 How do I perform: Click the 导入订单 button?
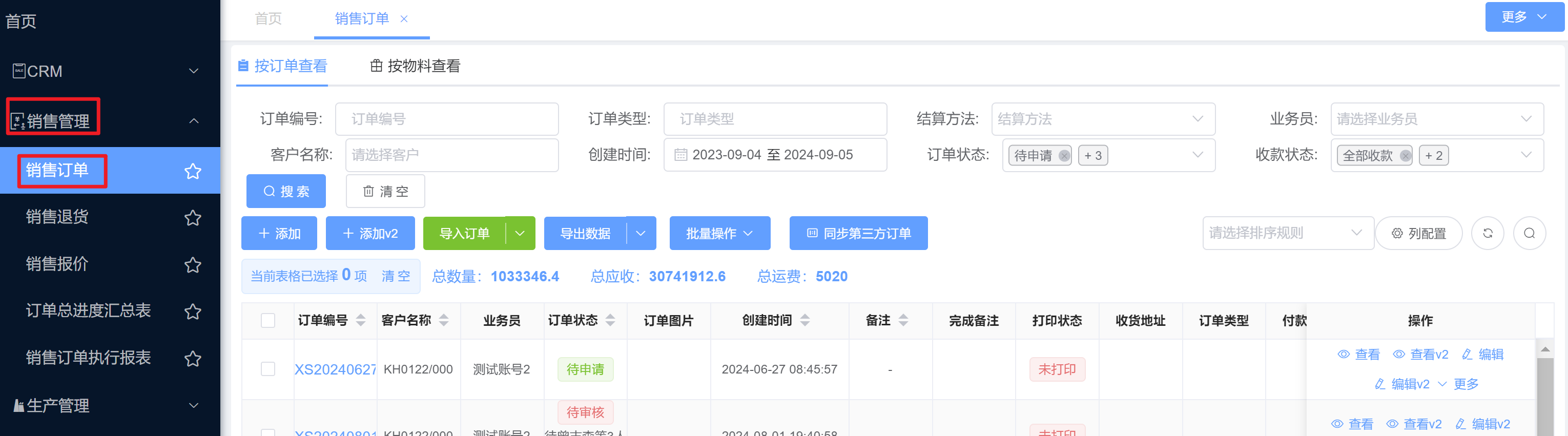[x=464, y=233]
